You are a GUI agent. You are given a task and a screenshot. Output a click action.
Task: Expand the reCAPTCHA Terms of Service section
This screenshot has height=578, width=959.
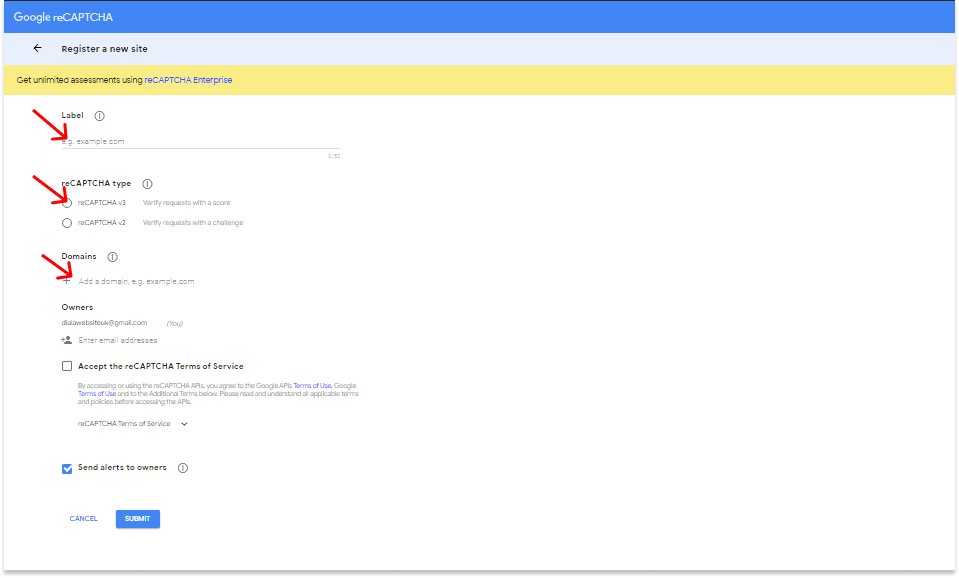(x=133, y=424)
